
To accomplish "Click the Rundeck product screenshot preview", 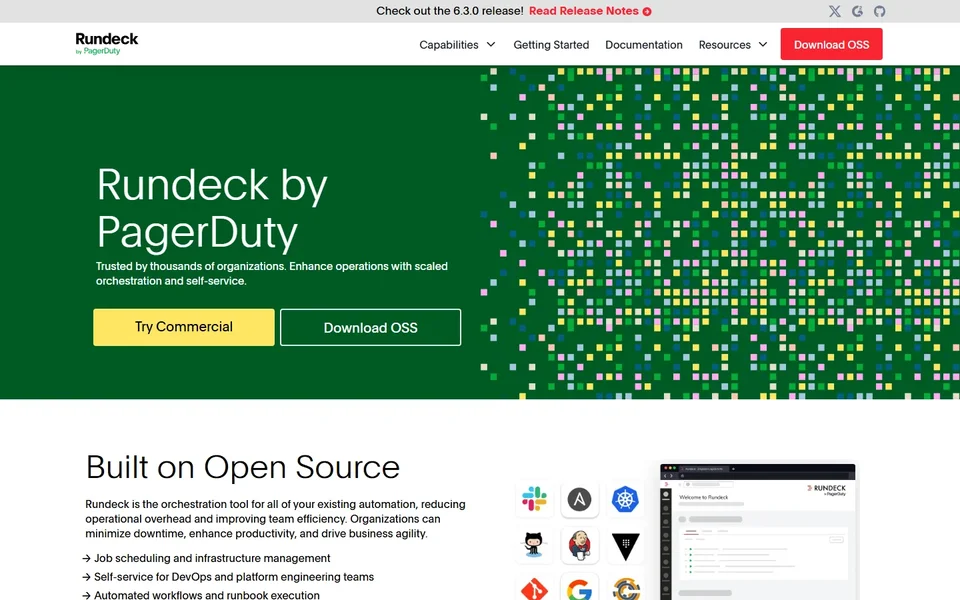I will (x=757, y=531).
